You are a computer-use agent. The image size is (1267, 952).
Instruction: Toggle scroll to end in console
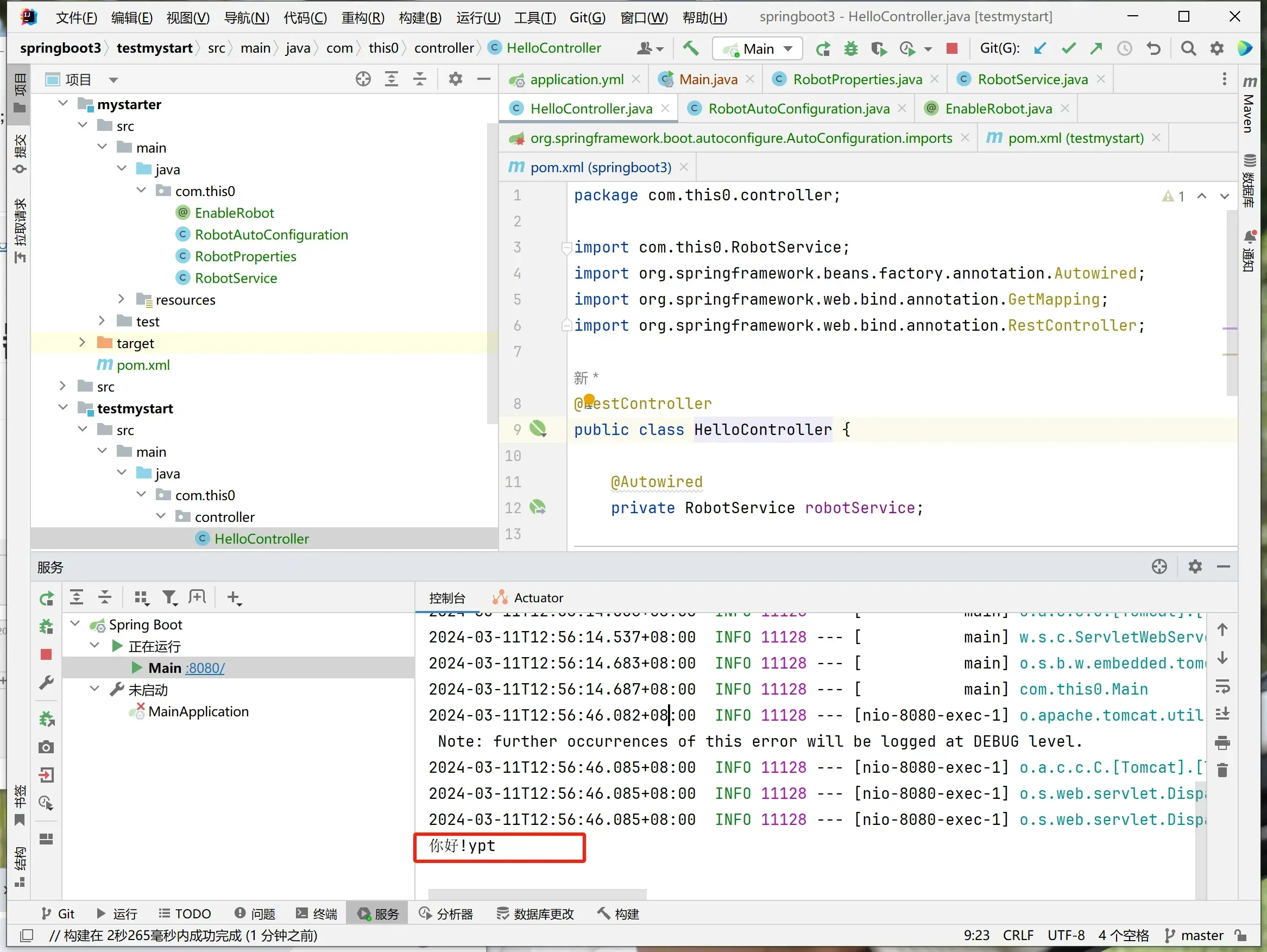[x=1222, y=714]
